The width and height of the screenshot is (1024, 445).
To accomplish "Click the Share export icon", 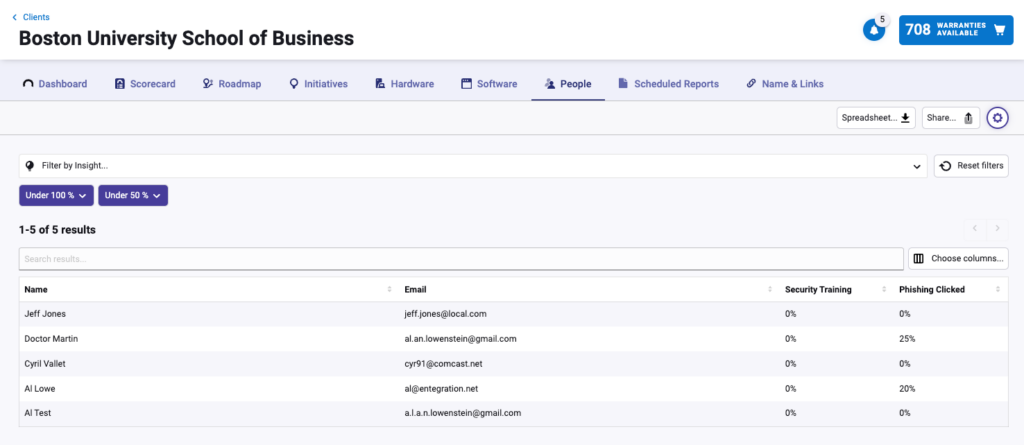I will (968, 118).
